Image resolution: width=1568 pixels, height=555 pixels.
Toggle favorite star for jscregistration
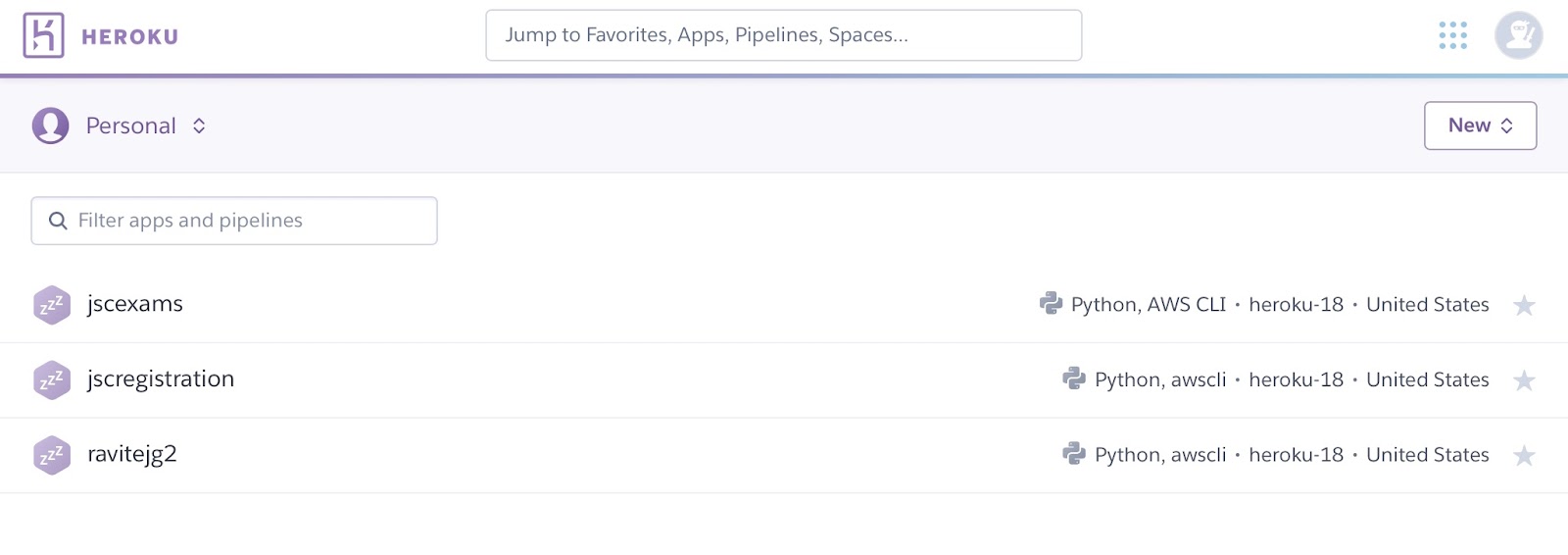[1523, 380]
